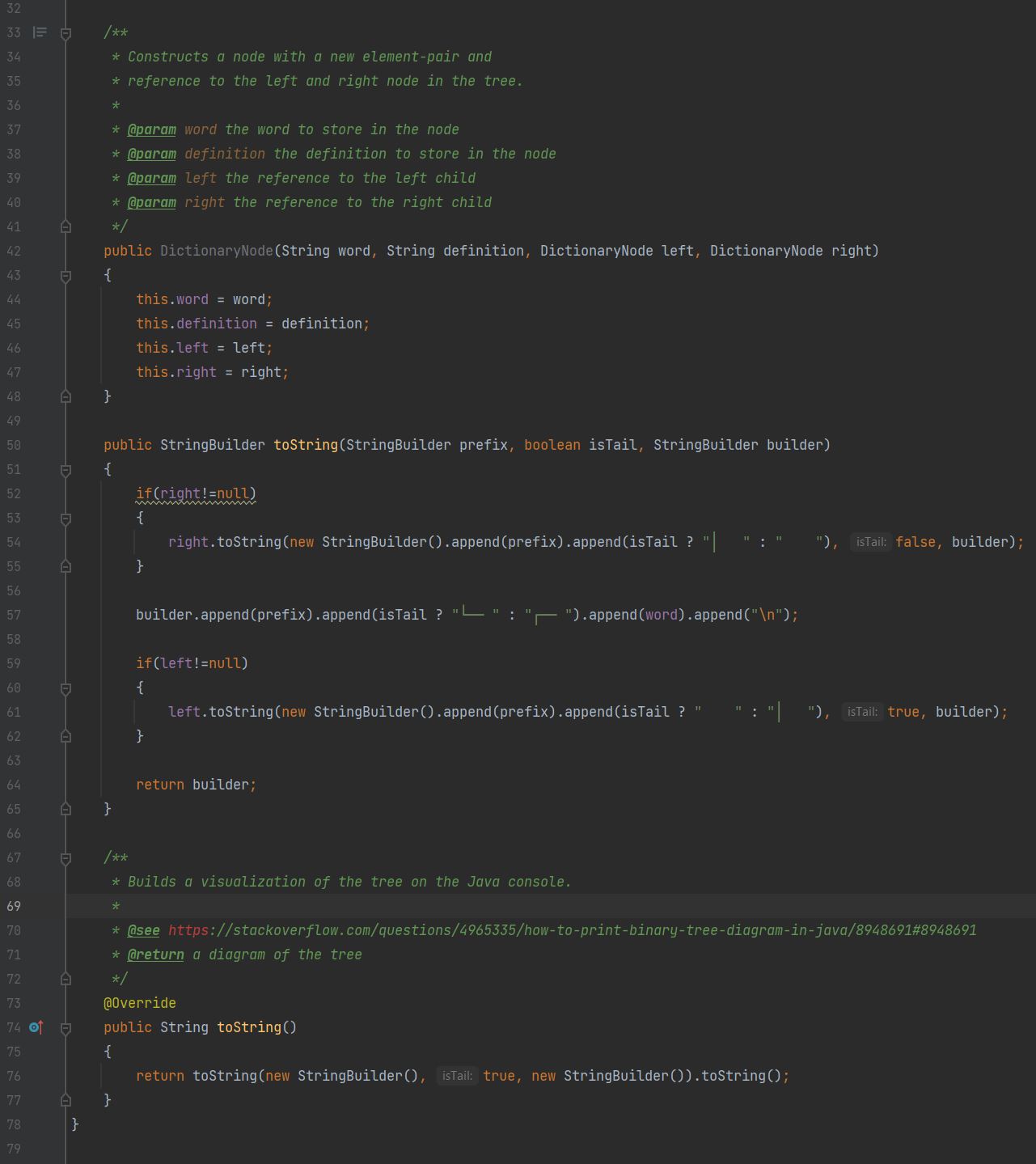The image size is (1036, 1164).
Task: Click the fold end marker on line 65
Action: point(66,809)
